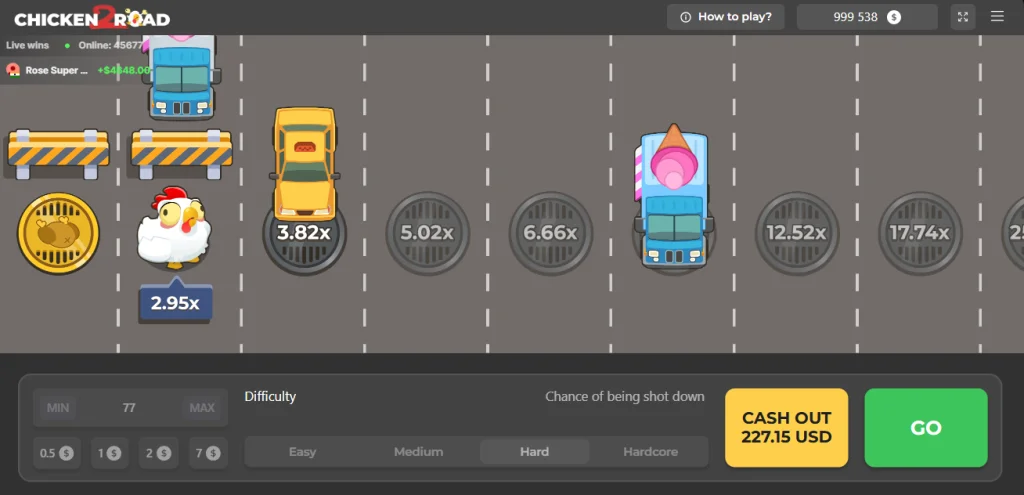Screen dimensions: 1024x495
Task: Select the 12.52x manhole
Action: [x=797, y=233]
